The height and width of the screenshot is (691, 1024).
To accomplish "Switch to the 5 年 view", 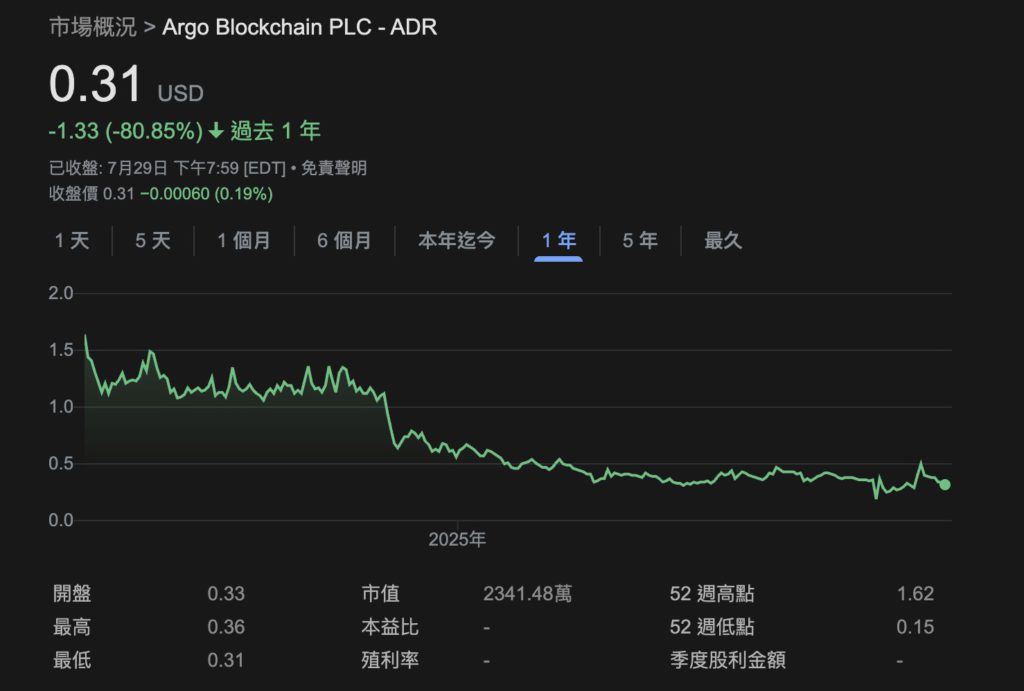I will tap(640, 241).
